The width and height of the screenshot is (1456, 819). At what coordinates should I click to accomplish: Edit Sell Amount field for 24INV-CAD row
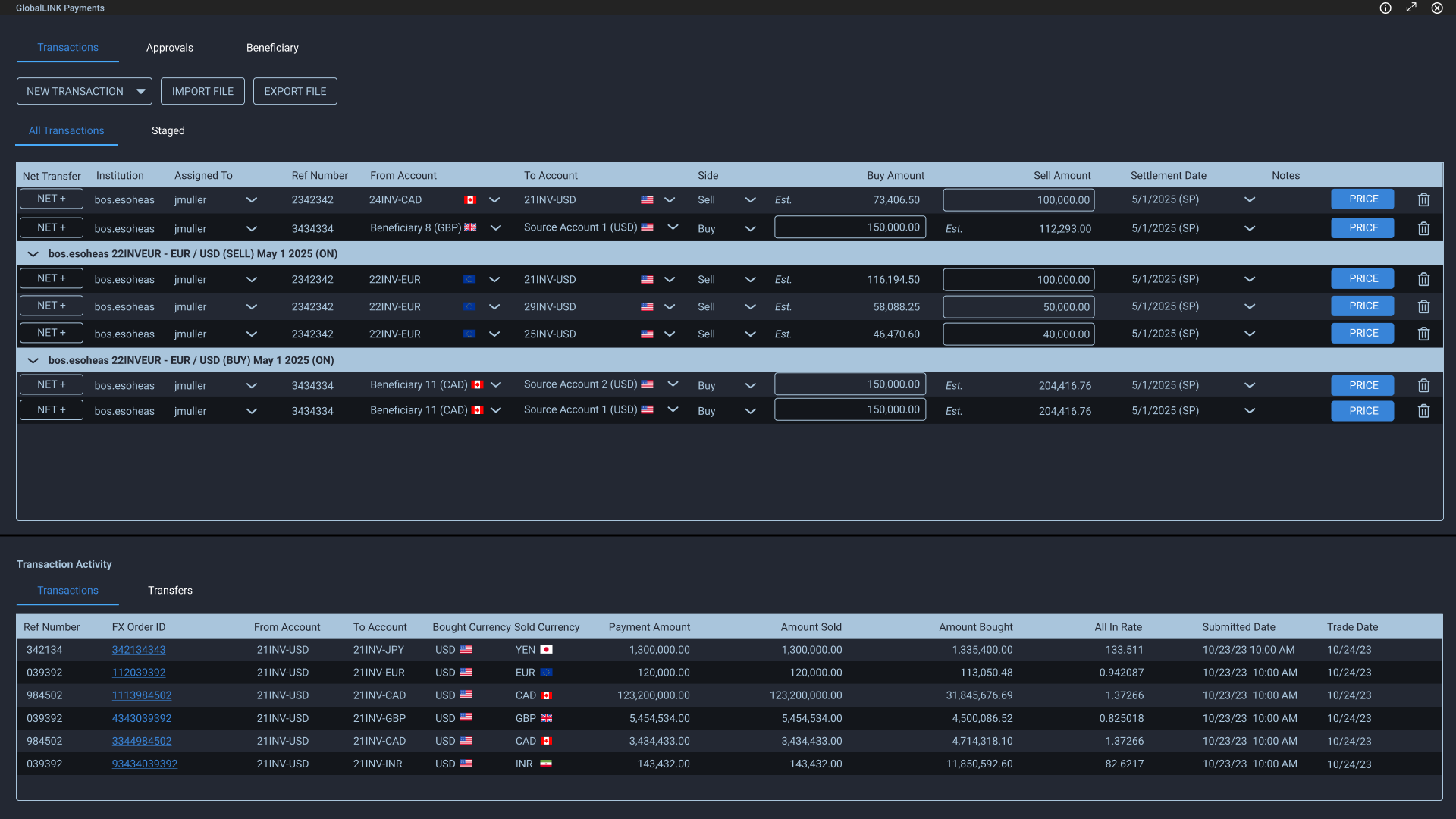pyautogui.click(x=1018, y=200)
